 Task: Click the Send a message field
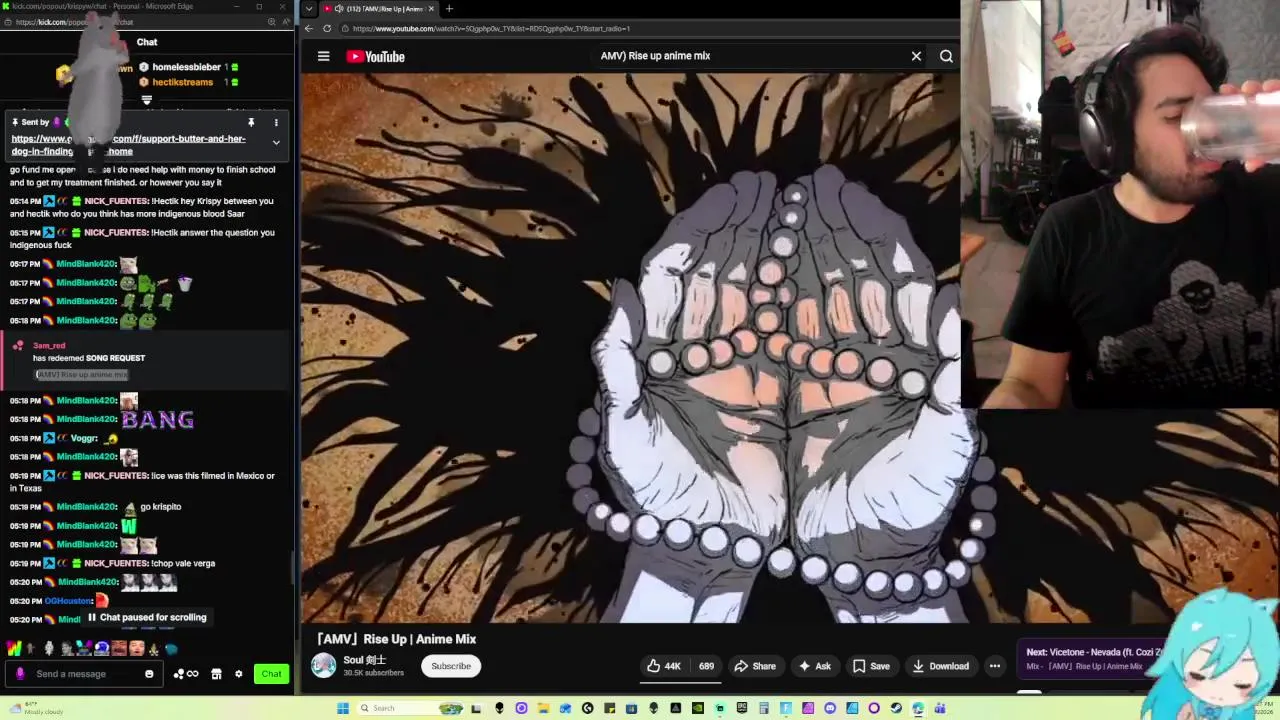85,674
